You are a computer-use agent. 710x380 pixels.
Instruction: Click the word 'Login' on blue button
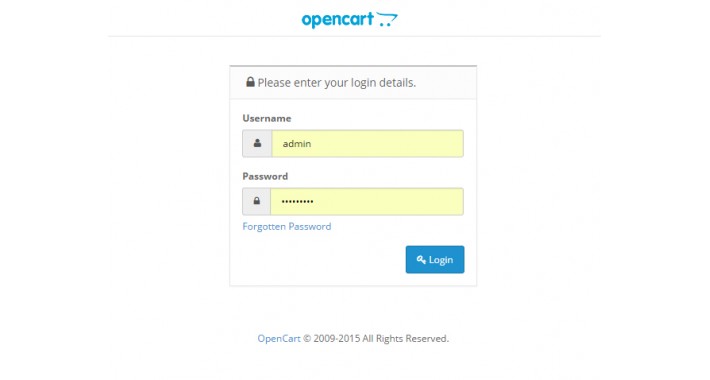[441, 260]
